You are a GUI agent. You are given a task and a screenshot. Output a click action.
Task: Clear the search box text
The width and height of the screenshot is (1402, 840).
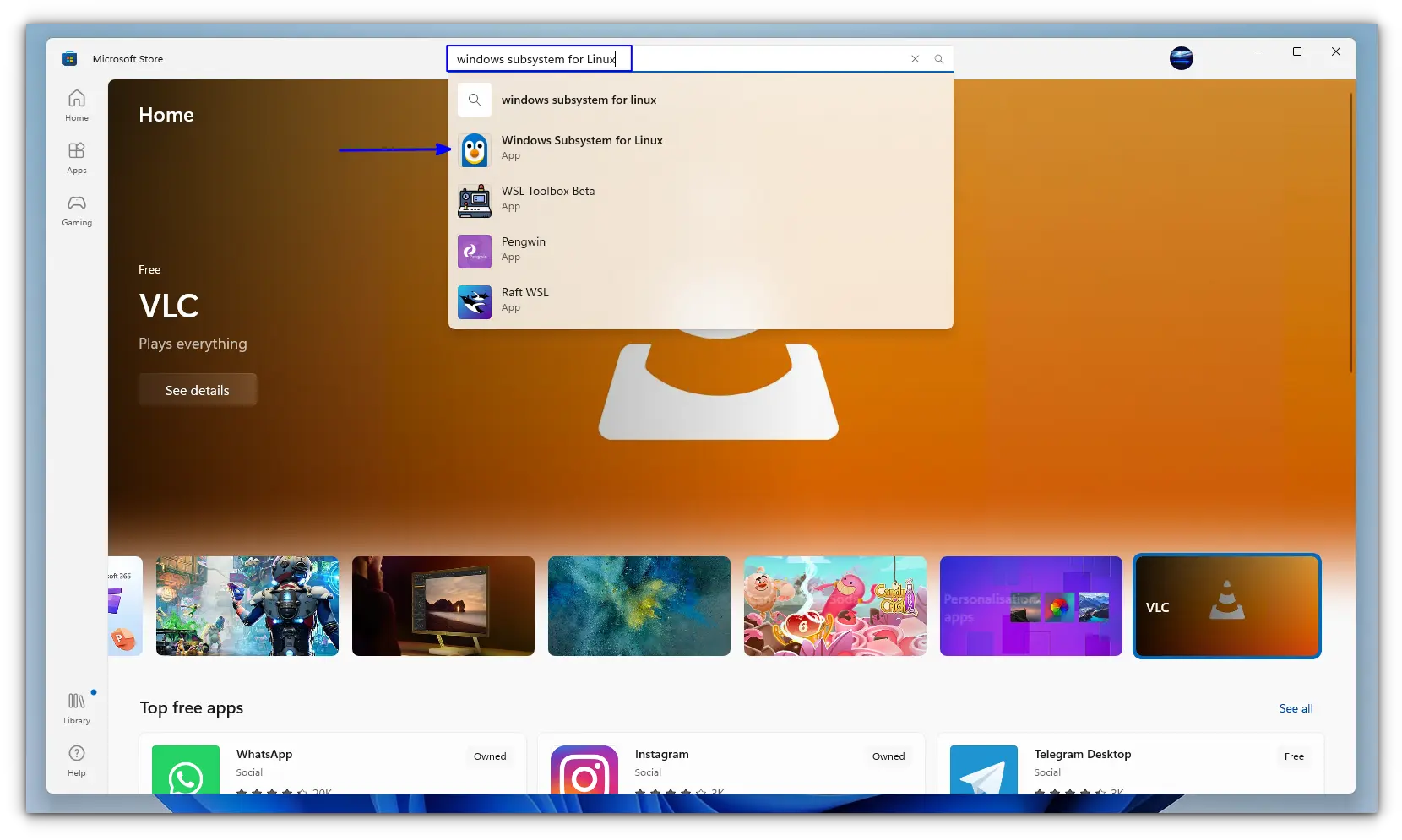point(915,59)
